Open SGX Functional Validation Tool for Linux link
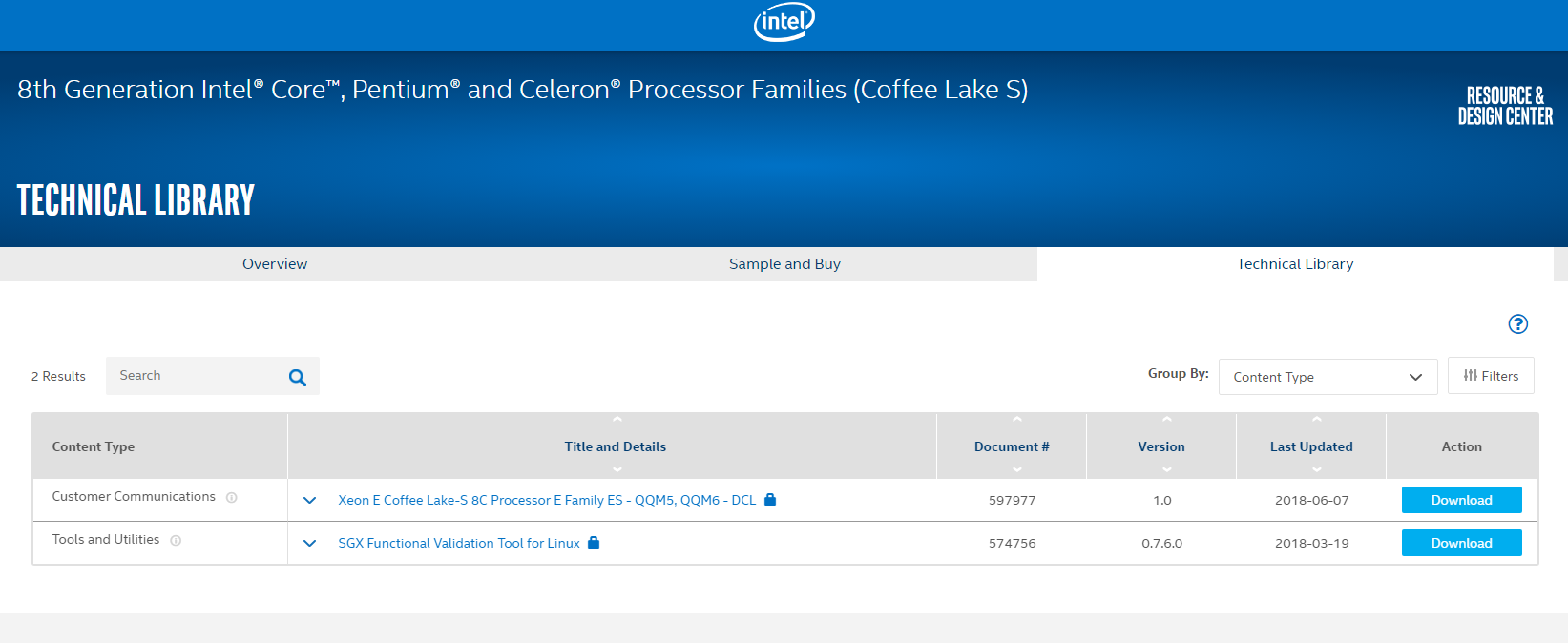This screenshot has height=643, width=1568. tap(459, 543)
